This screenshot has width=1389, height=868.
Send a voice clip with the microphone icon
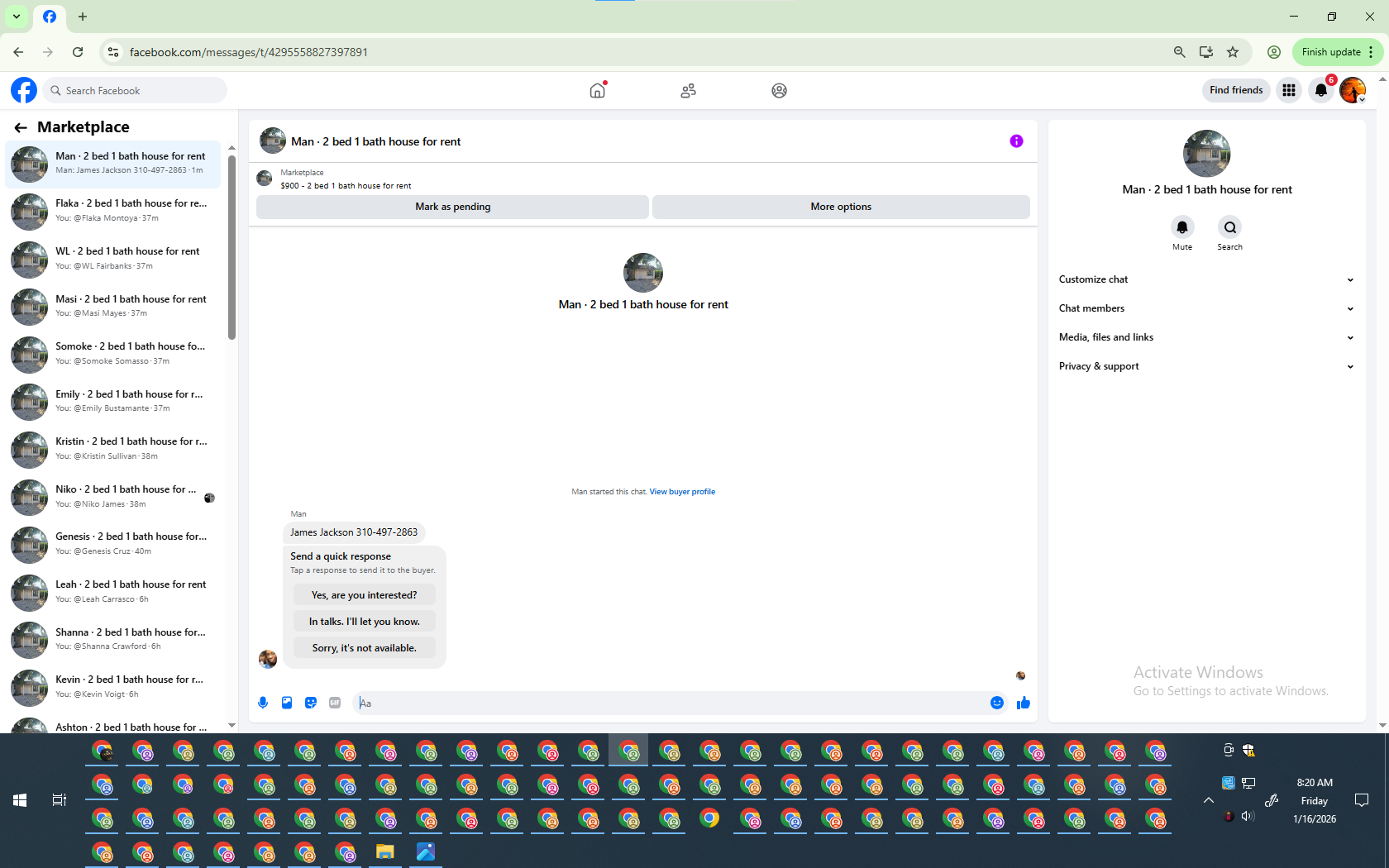(x=263, y=703)
